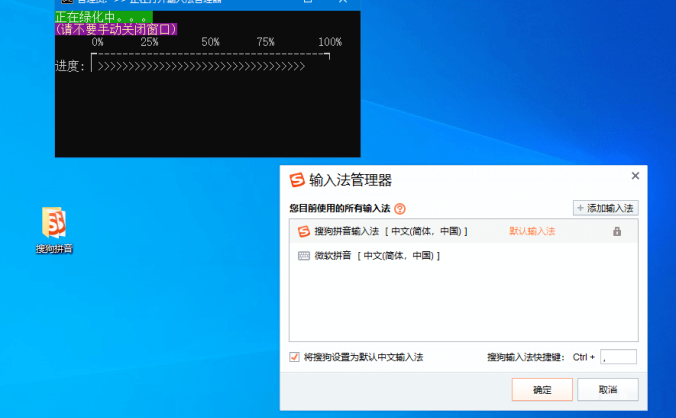Click the lock icon on 搜狗拼音输入法 row
This screenshot has width=676, height=418.
coord(617,231)
